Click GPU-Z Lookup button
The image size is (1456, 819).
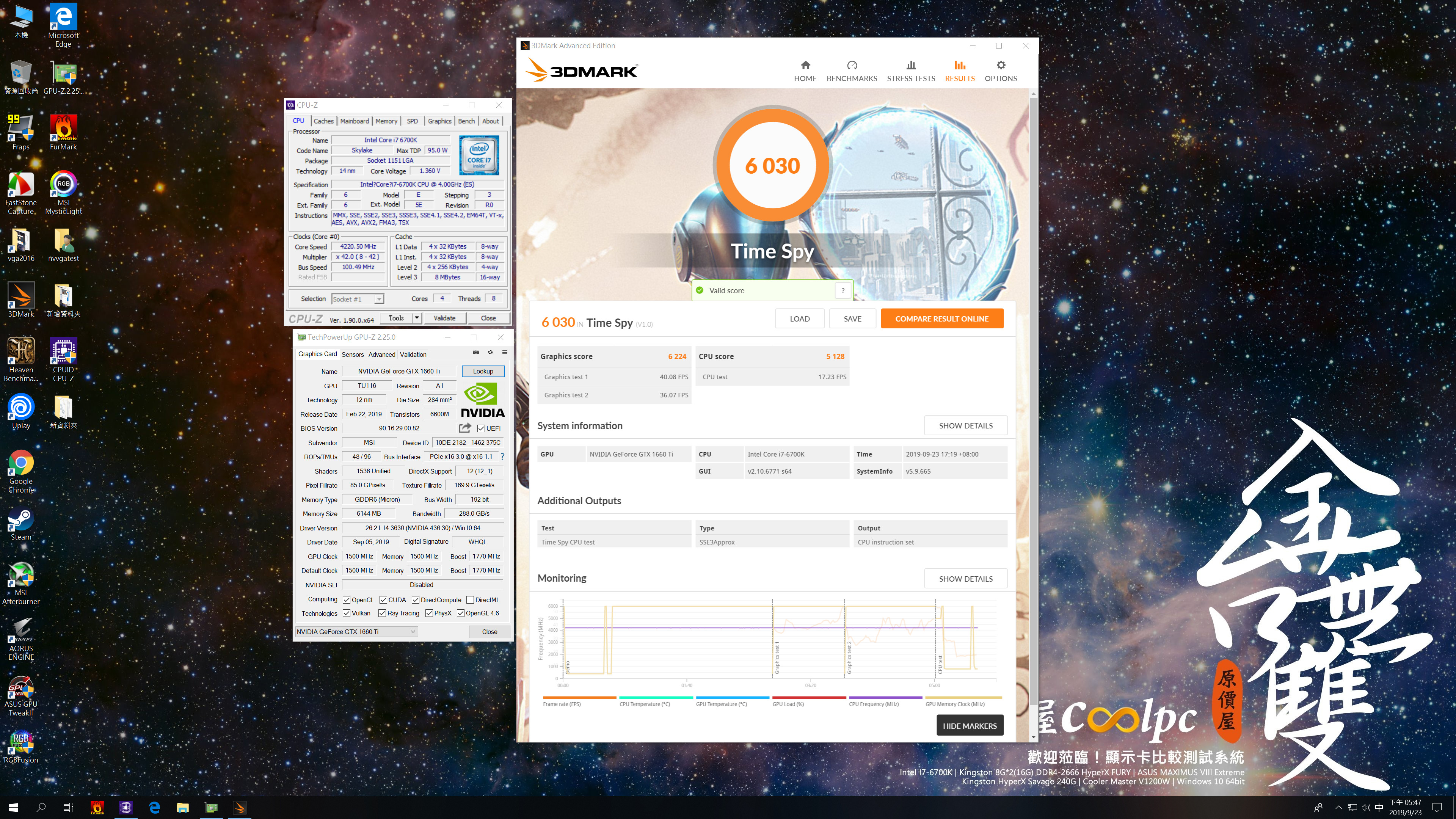point(483,371)
